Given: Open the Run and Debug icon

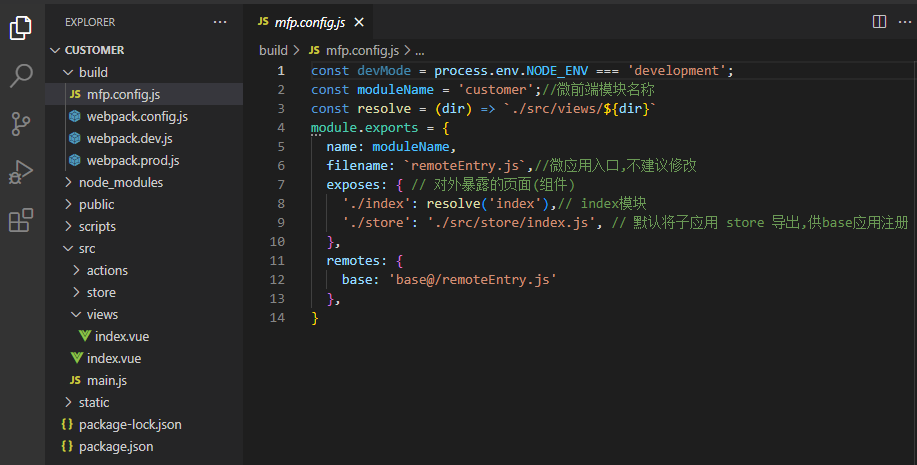Looking at the screenshot, I should tap(21, 172).
